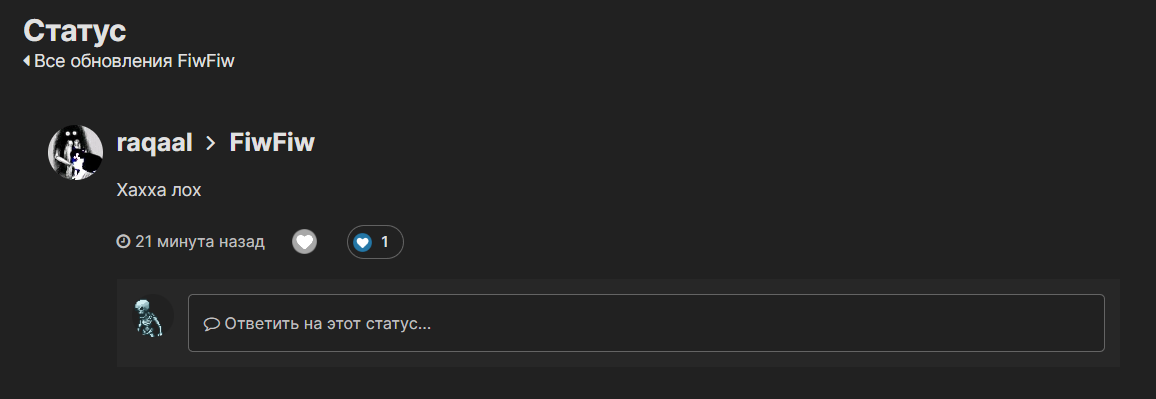Click the rounded reaction pill border
This screenshot has width=1156, height=399.
(x=375, y=226)
